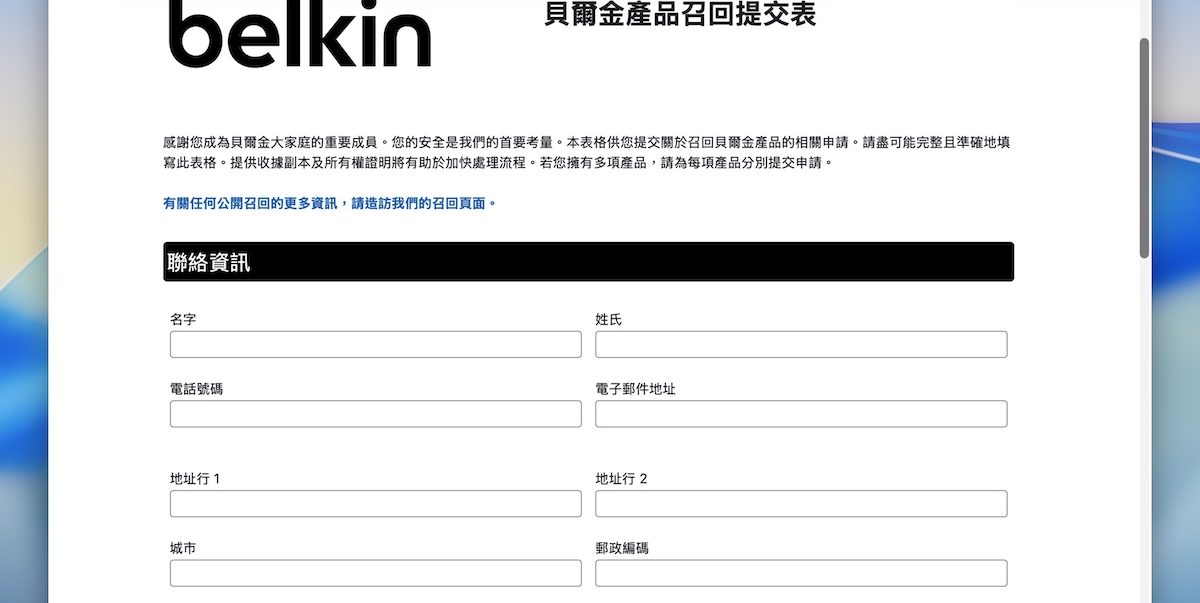Click the 貝爾金產品召回提交表 page title
The height and width of the screenshot is (603, 1200).
click(680, 15)
